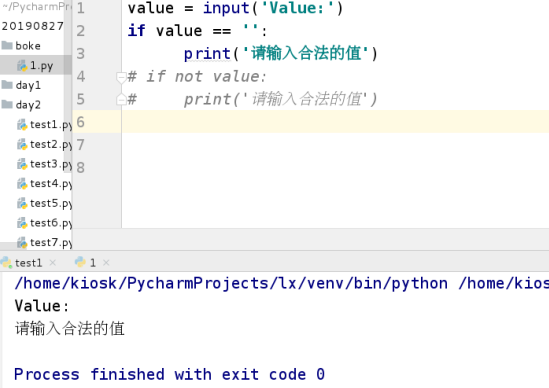Image resolution: width=549 pixels, height=388 pixels.
Task: Click the Python icon on test1 run tab
Action: (6, 262)
